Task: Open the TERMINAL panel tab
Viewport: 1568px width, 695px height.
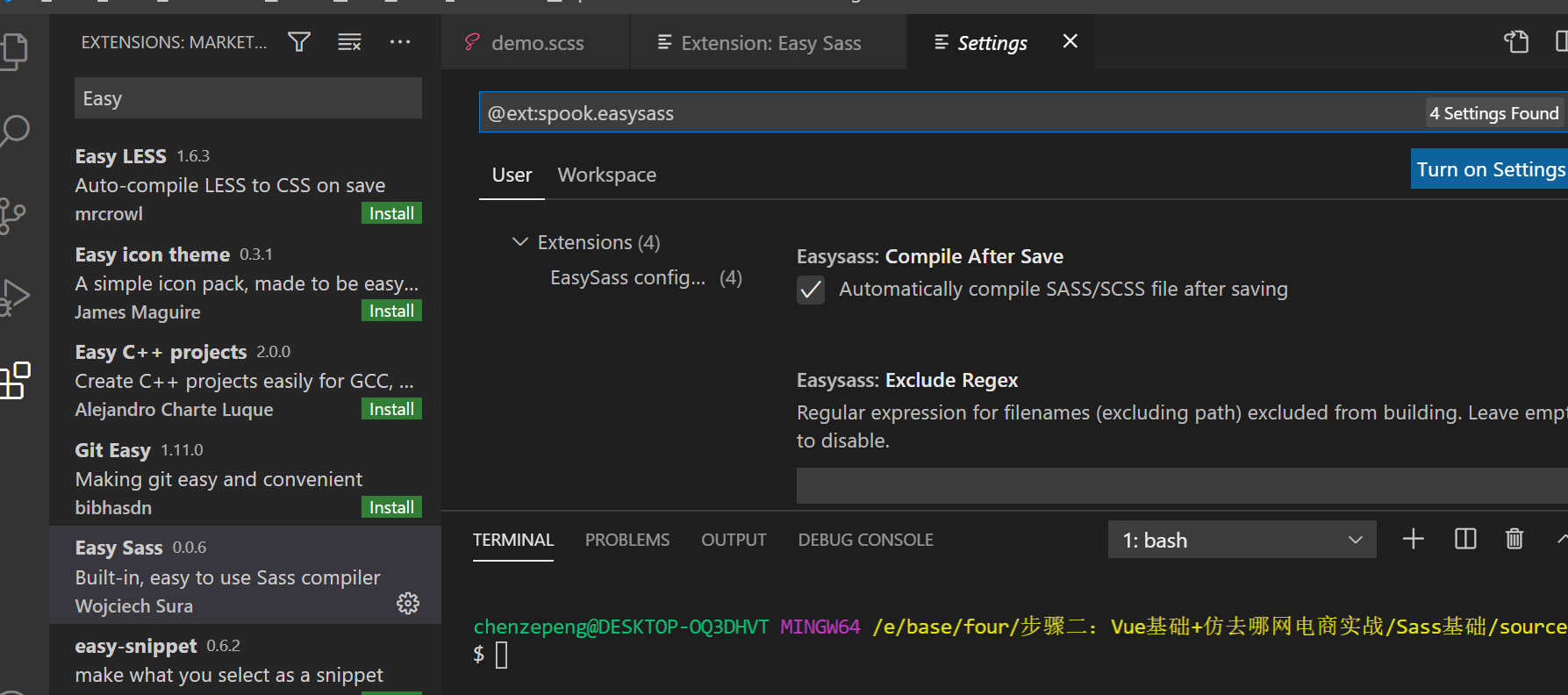Action: click(x=513, y=540)
